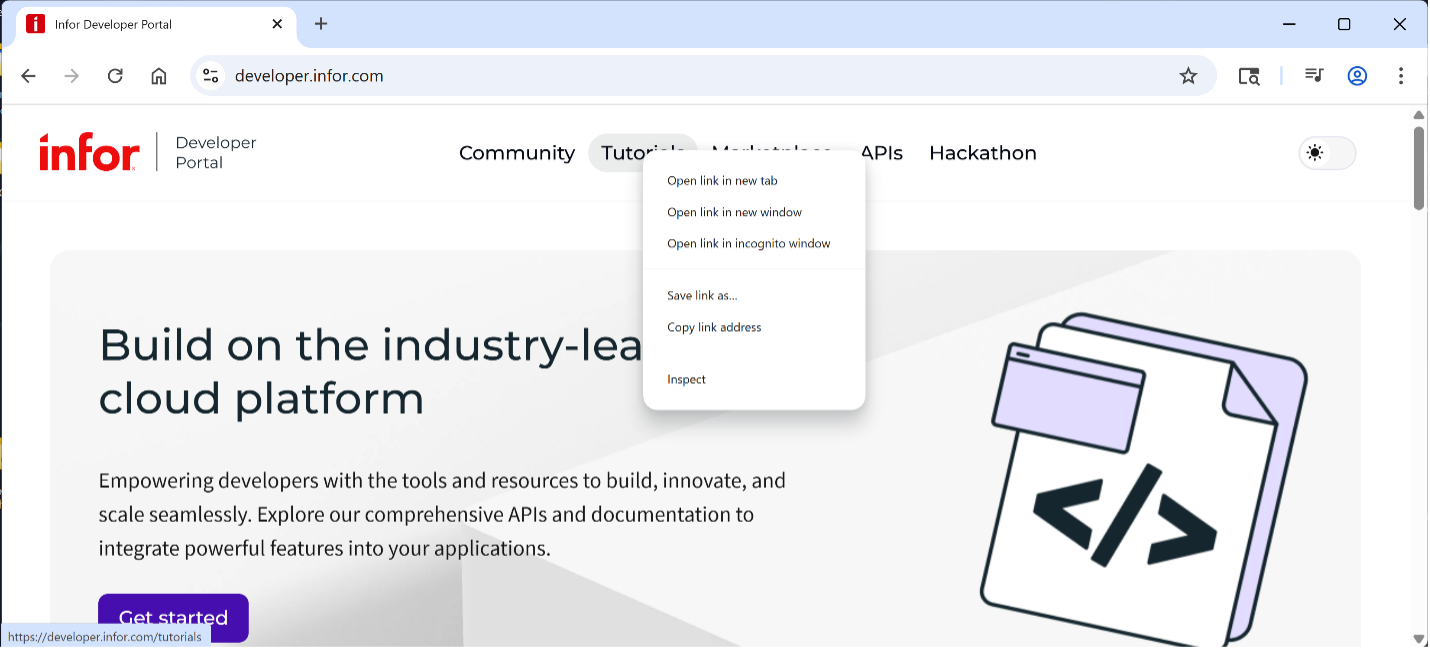
Task: Open the Hackathon nav link
Action: coord(982,153)
